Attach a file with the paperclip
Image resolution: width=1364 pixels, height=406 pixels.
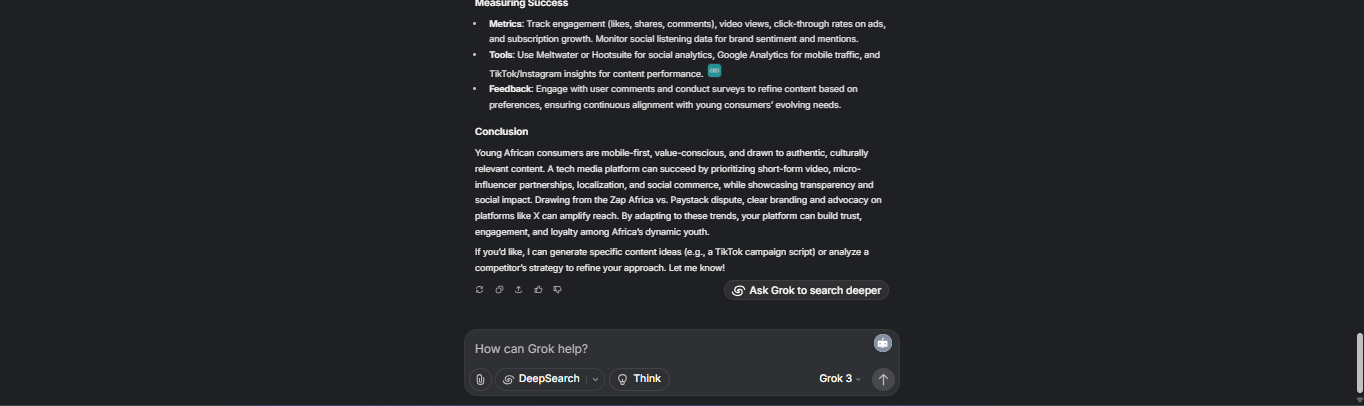coord(480,379)
